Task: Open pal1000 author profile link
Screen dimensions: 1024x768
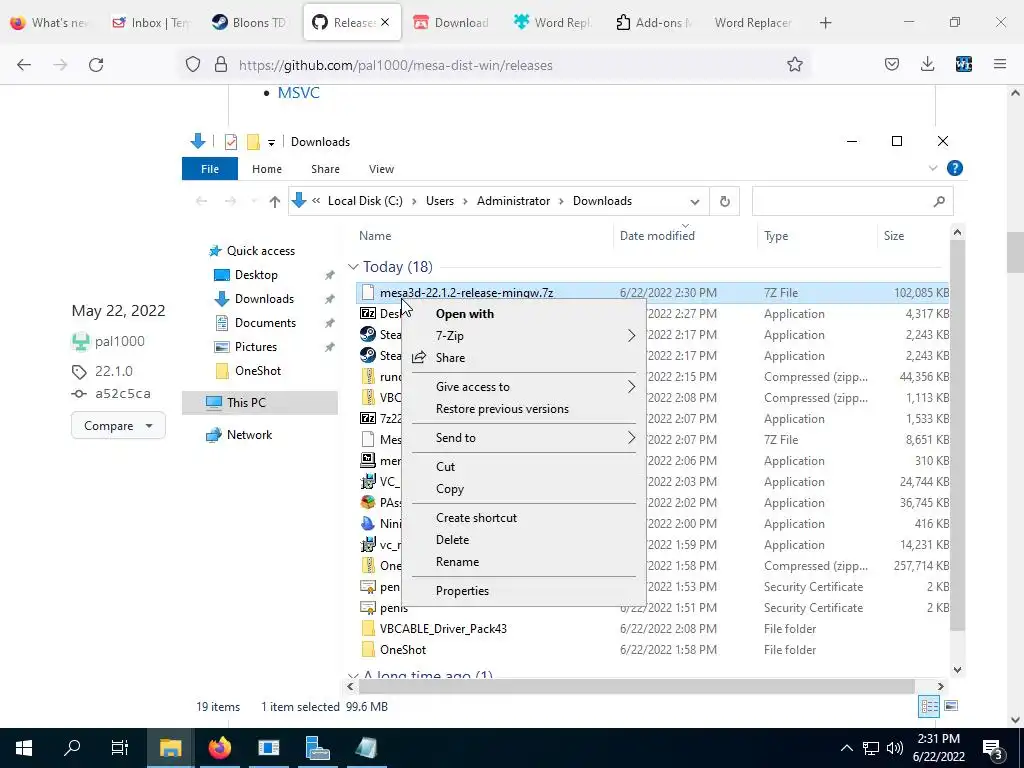Action: tap(120, 341)
